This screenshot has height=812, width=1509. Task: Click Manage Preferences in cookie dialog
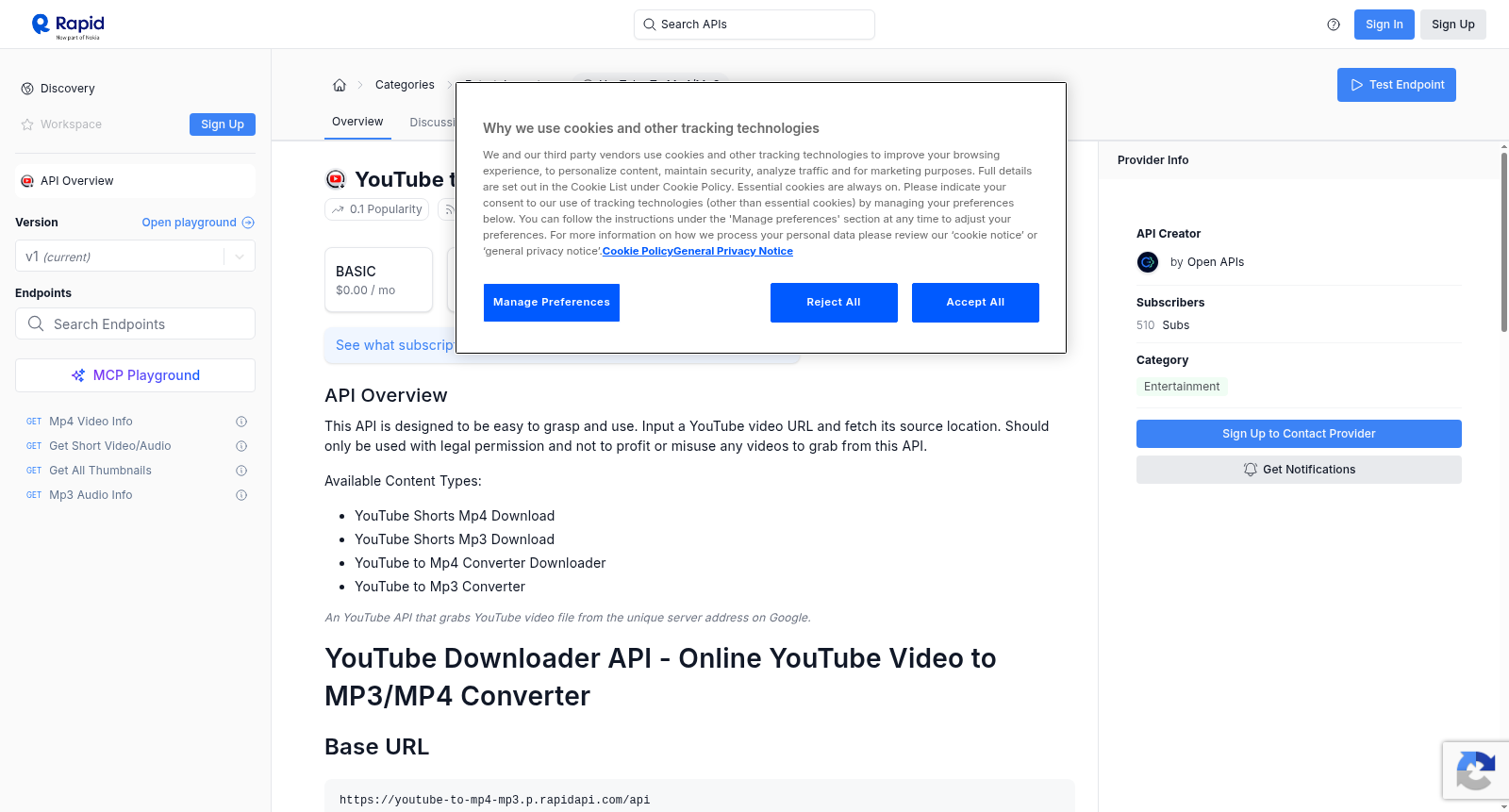(552, 303)
